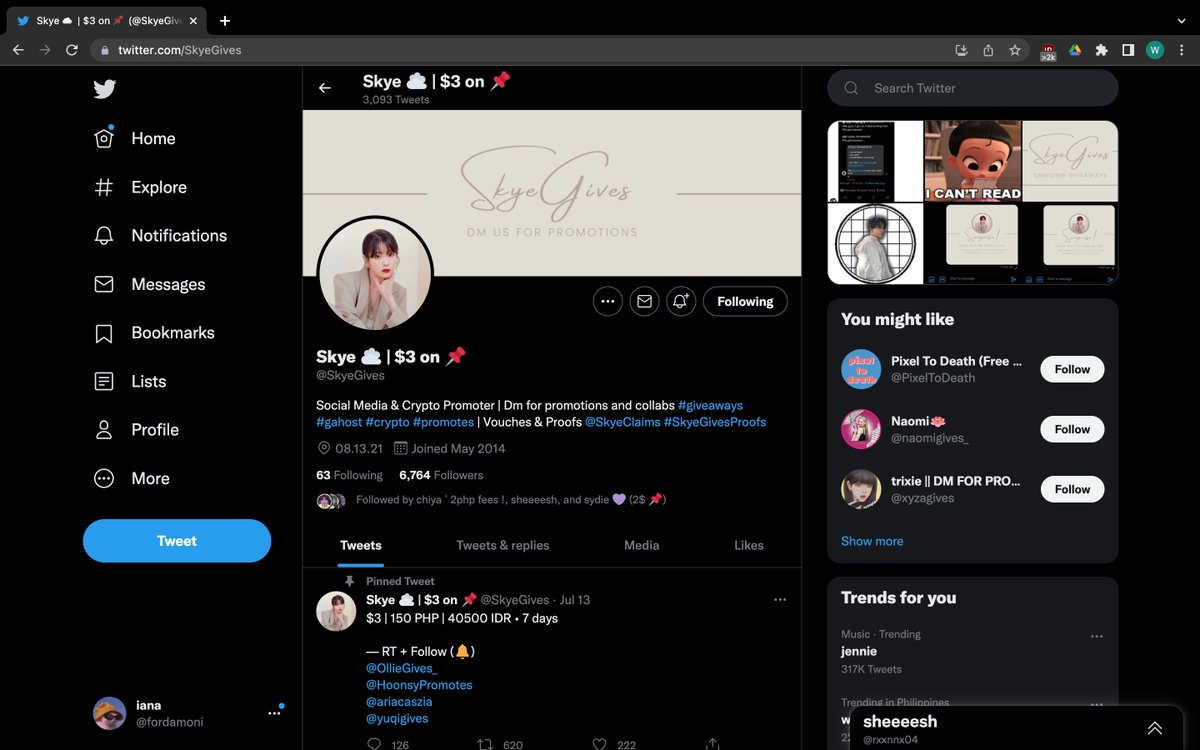The width and height of the screenshot is (1200, 750).
Task: Click @yuqigives mention
Action: point(398,718)
